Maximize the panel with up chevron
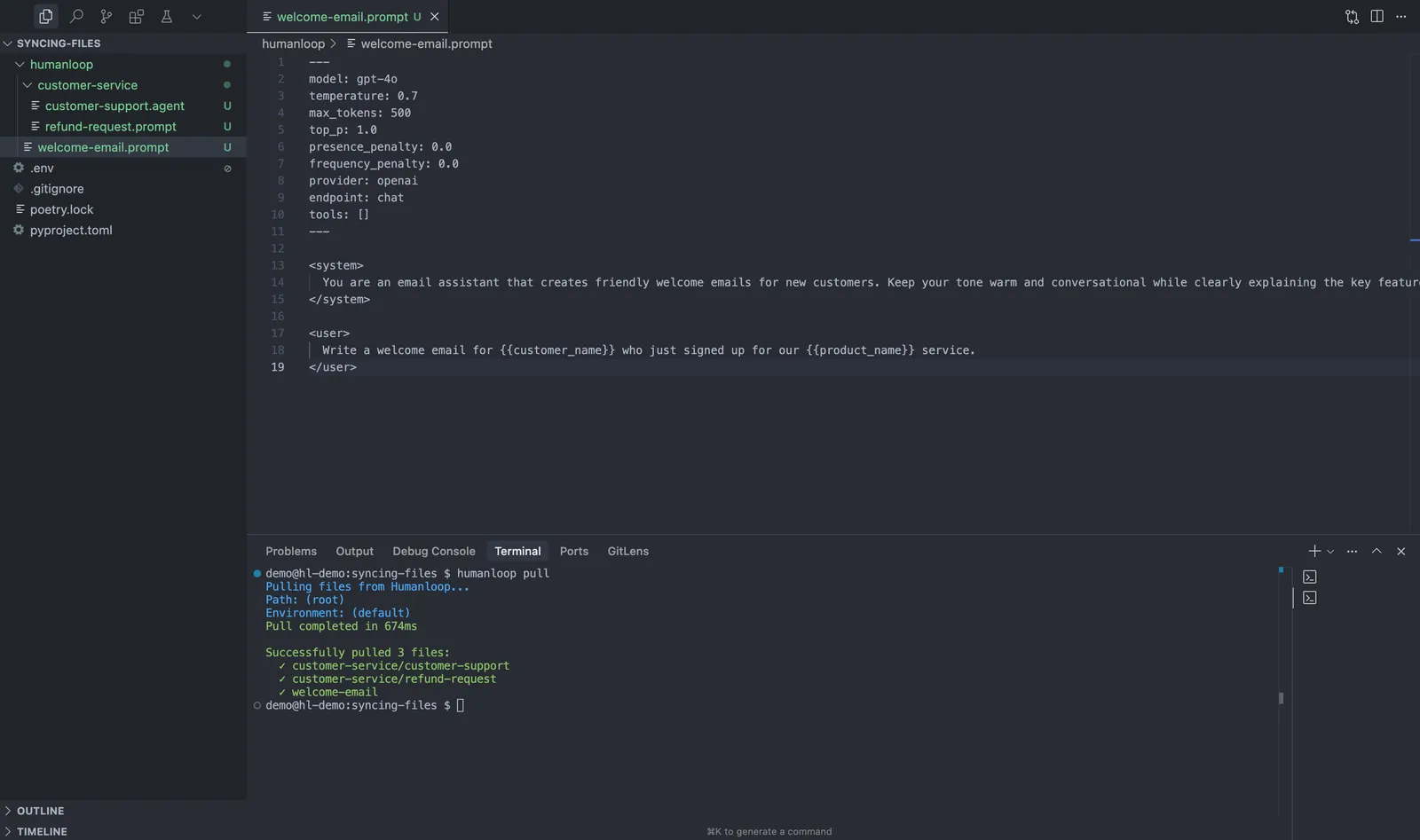 [1377, 551]
